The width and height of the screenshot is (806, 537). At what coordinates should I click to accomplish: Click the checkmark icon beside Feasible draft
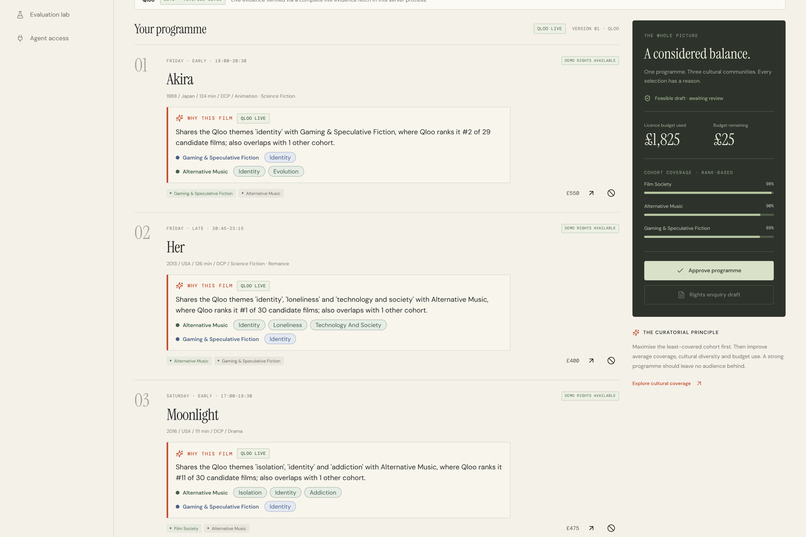pyautogui.click(x=648, y=98)
